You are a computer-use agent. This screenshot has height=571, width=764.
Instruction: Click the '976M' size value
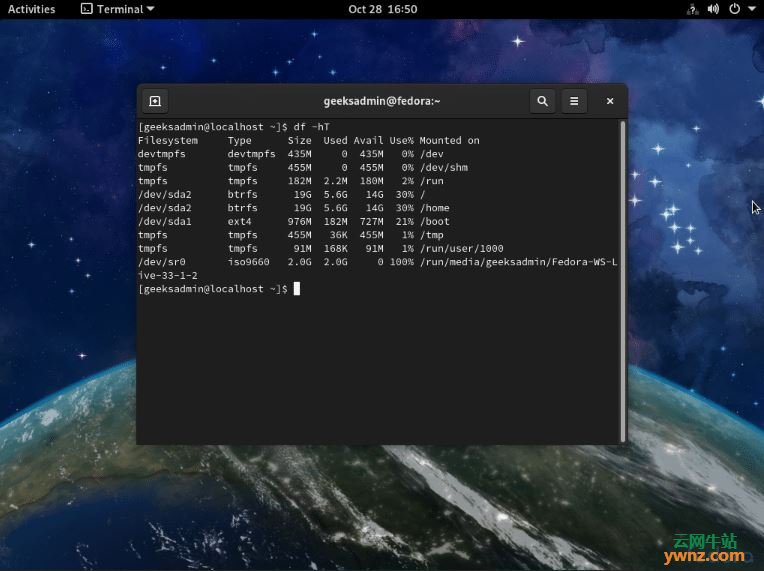299,222
